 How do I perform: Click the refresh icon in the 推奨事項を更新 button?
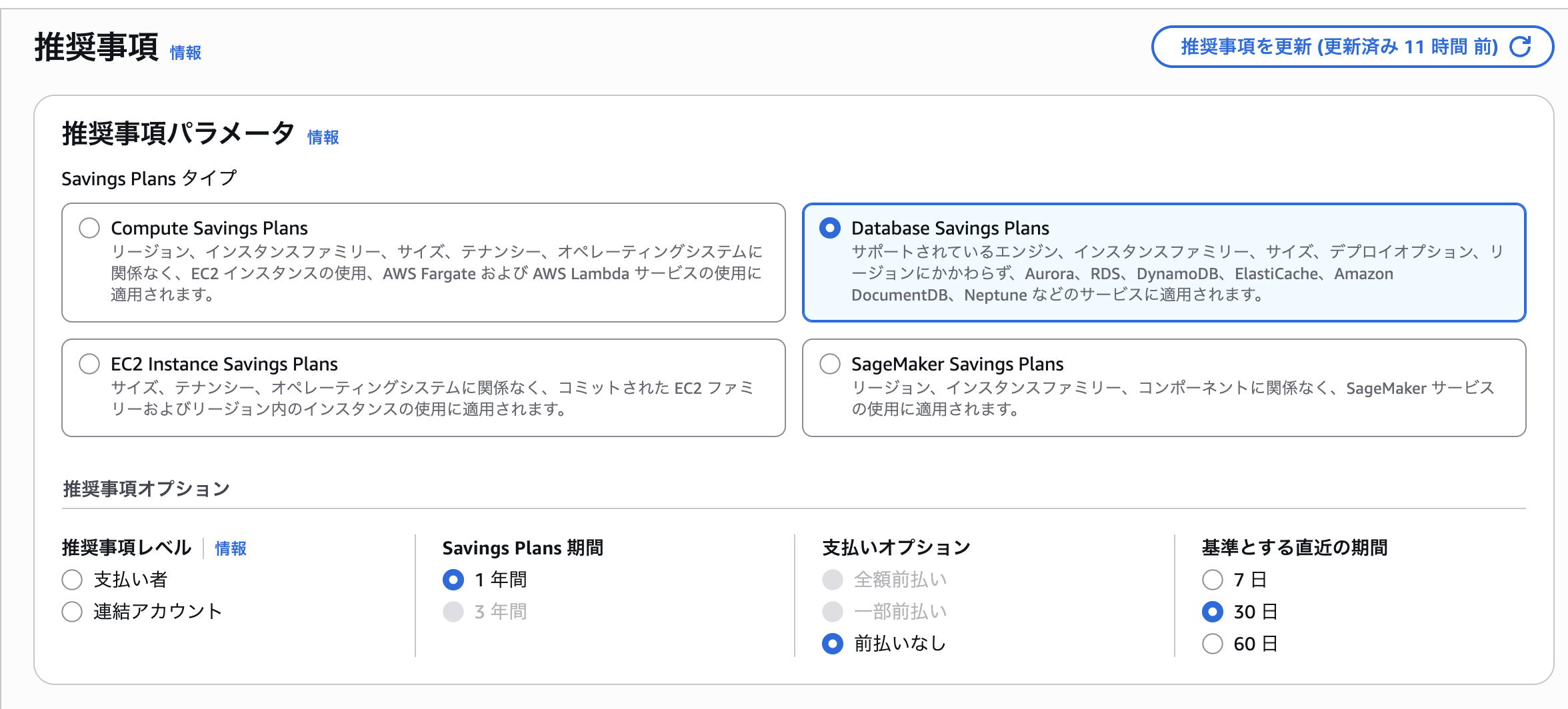pyautogui.click(x=1520, y=47)
